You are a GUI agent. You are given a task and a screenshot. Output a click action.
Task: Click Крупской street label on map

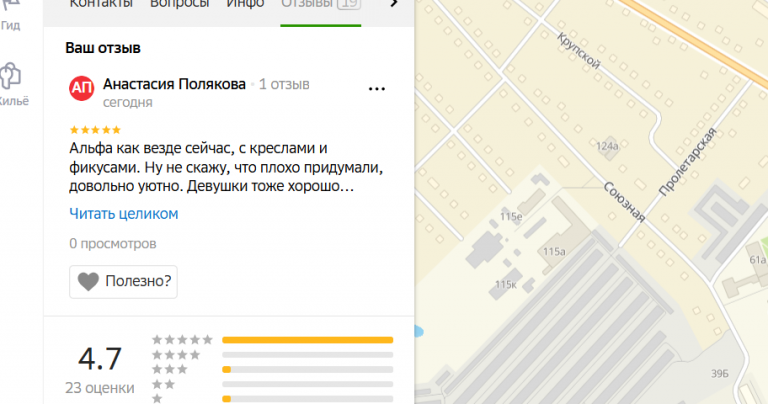(579, 51)
